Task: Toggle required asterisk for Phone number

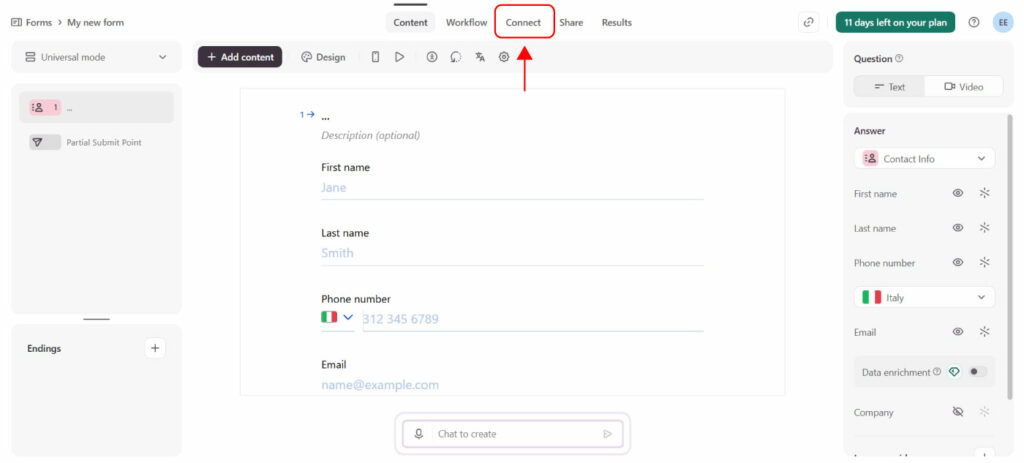Action: point(985,263)
